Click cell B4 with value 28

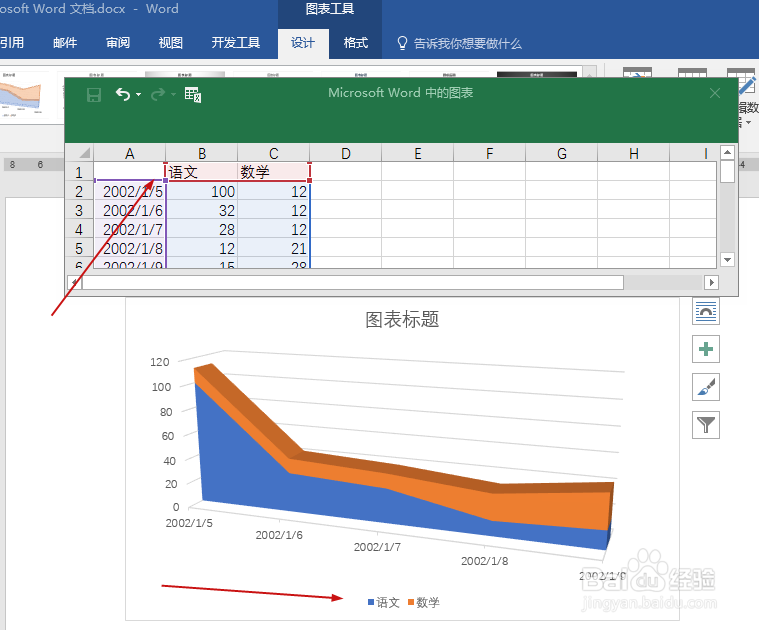pos(201,229)
